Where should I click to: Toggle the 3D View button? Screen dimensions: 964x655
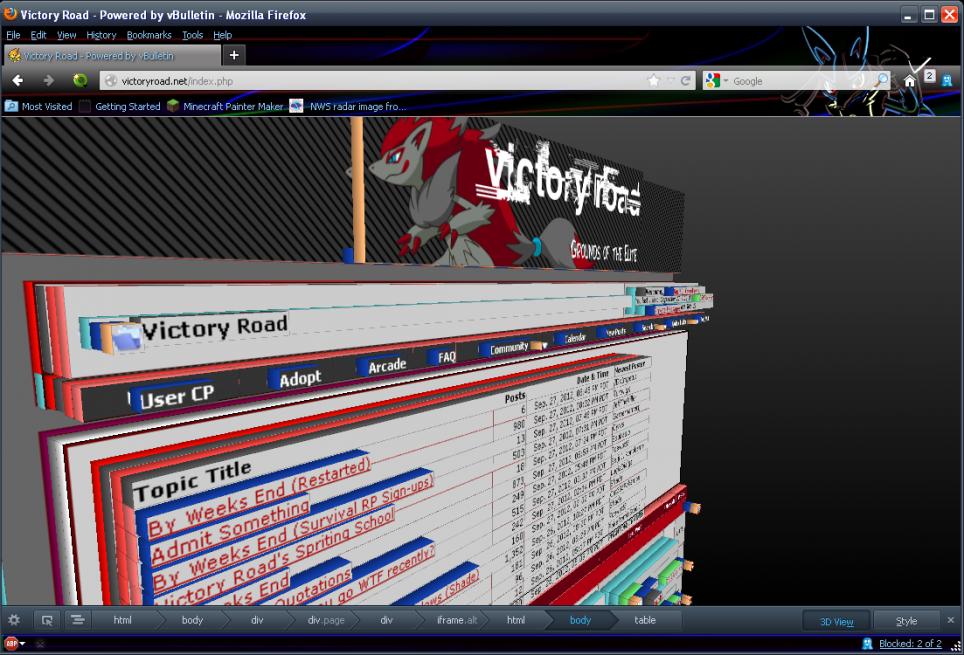pyautogui.click(x=836, y=621)
